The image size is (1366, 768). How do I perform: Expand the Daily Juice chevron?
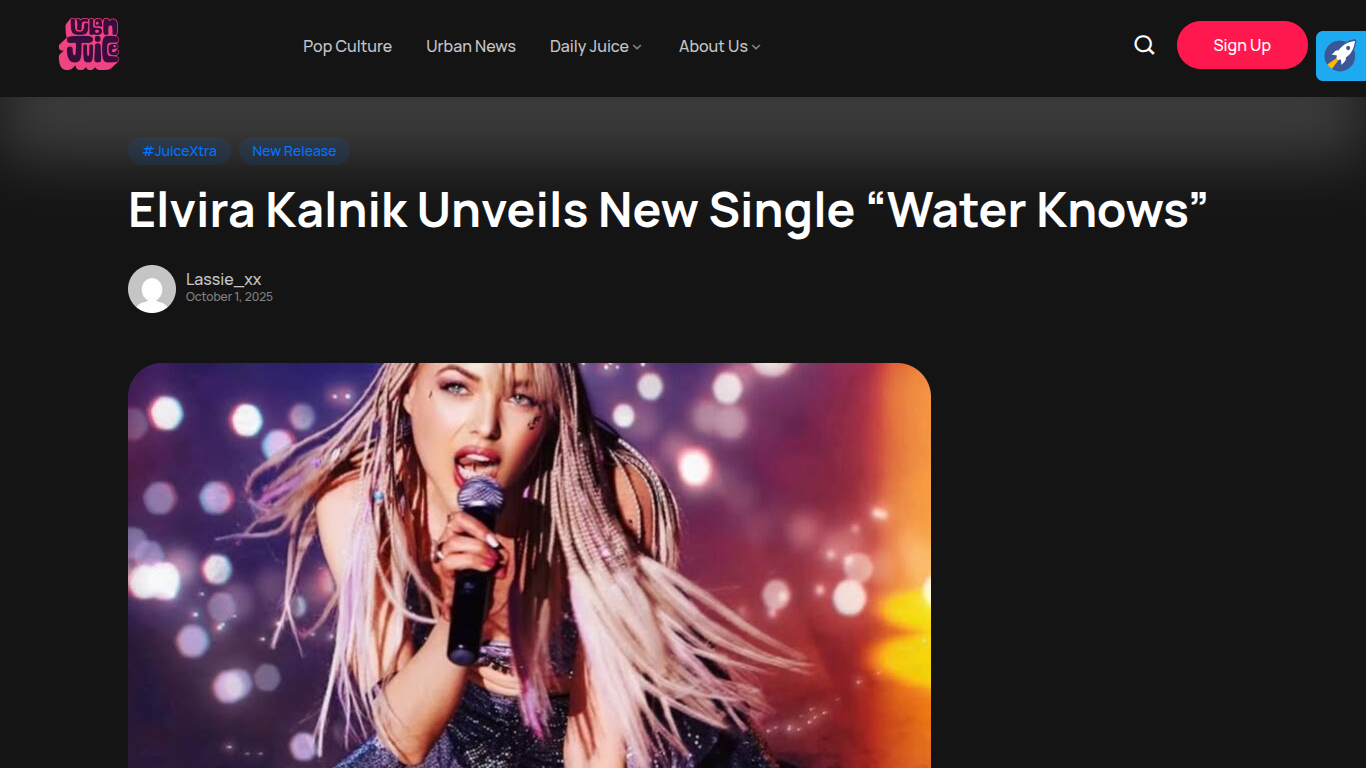[637, 47]
